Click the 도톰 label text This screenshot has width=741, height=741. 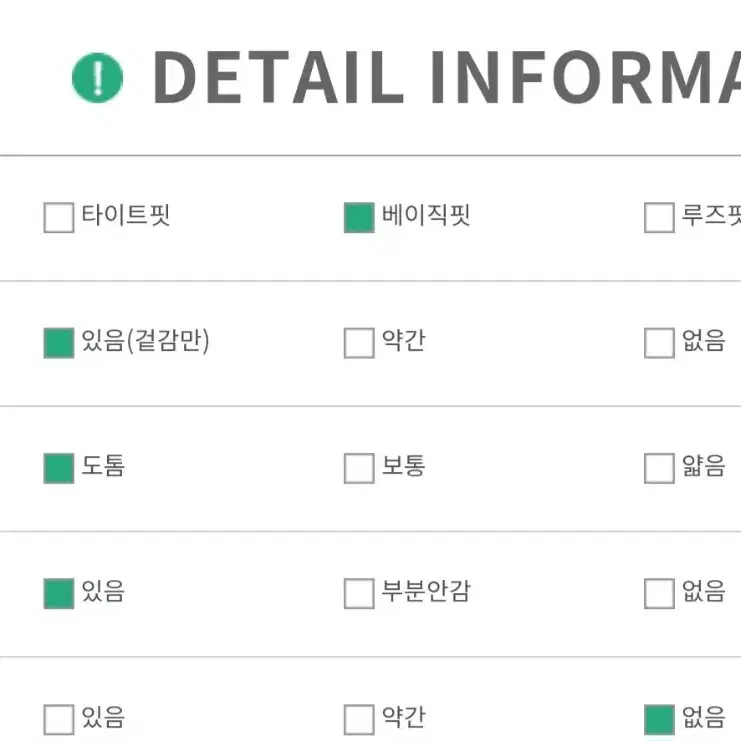103,465
